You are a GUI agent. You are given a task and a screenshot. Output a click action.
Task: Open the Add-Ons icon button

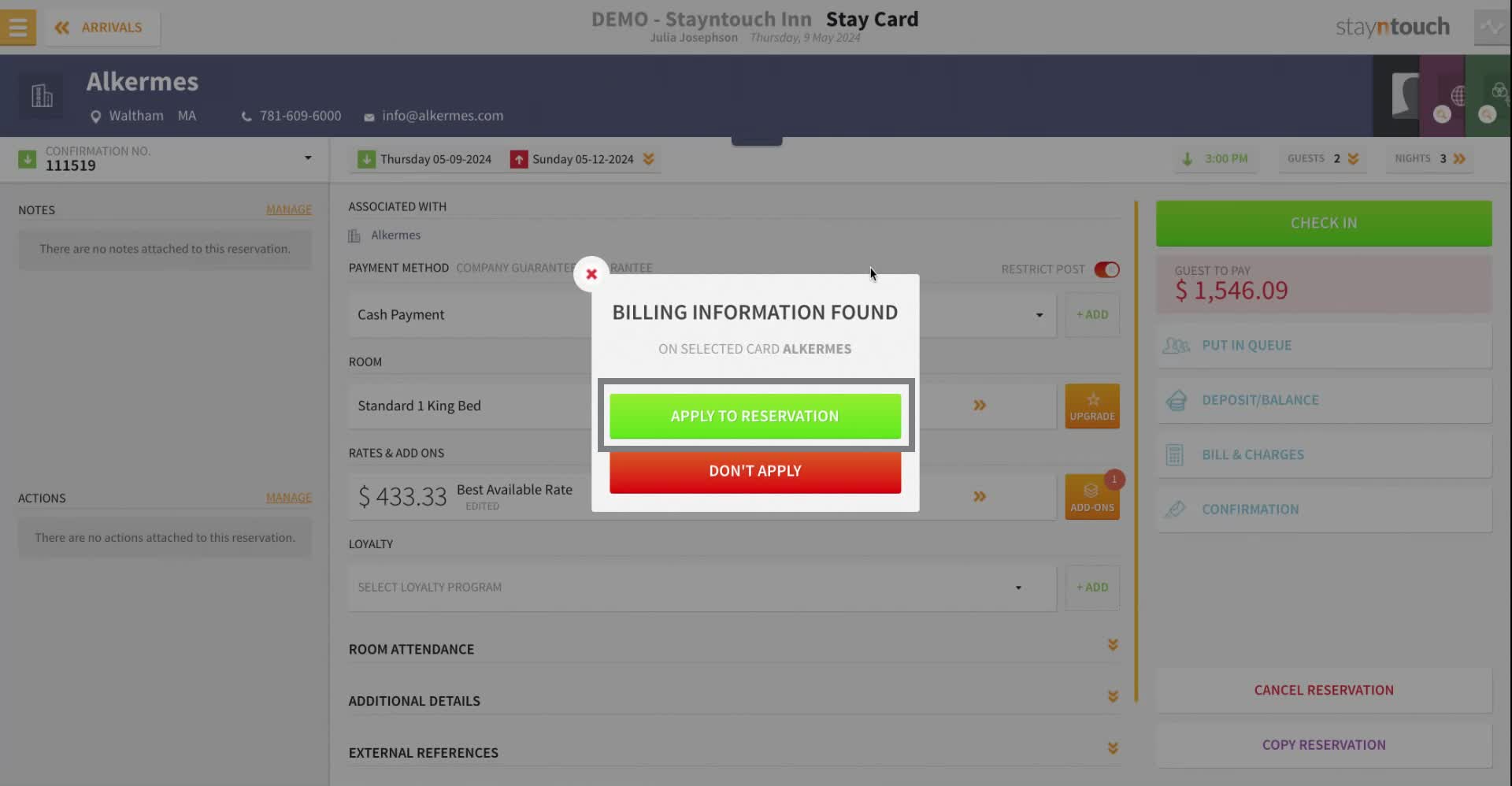1092,496
